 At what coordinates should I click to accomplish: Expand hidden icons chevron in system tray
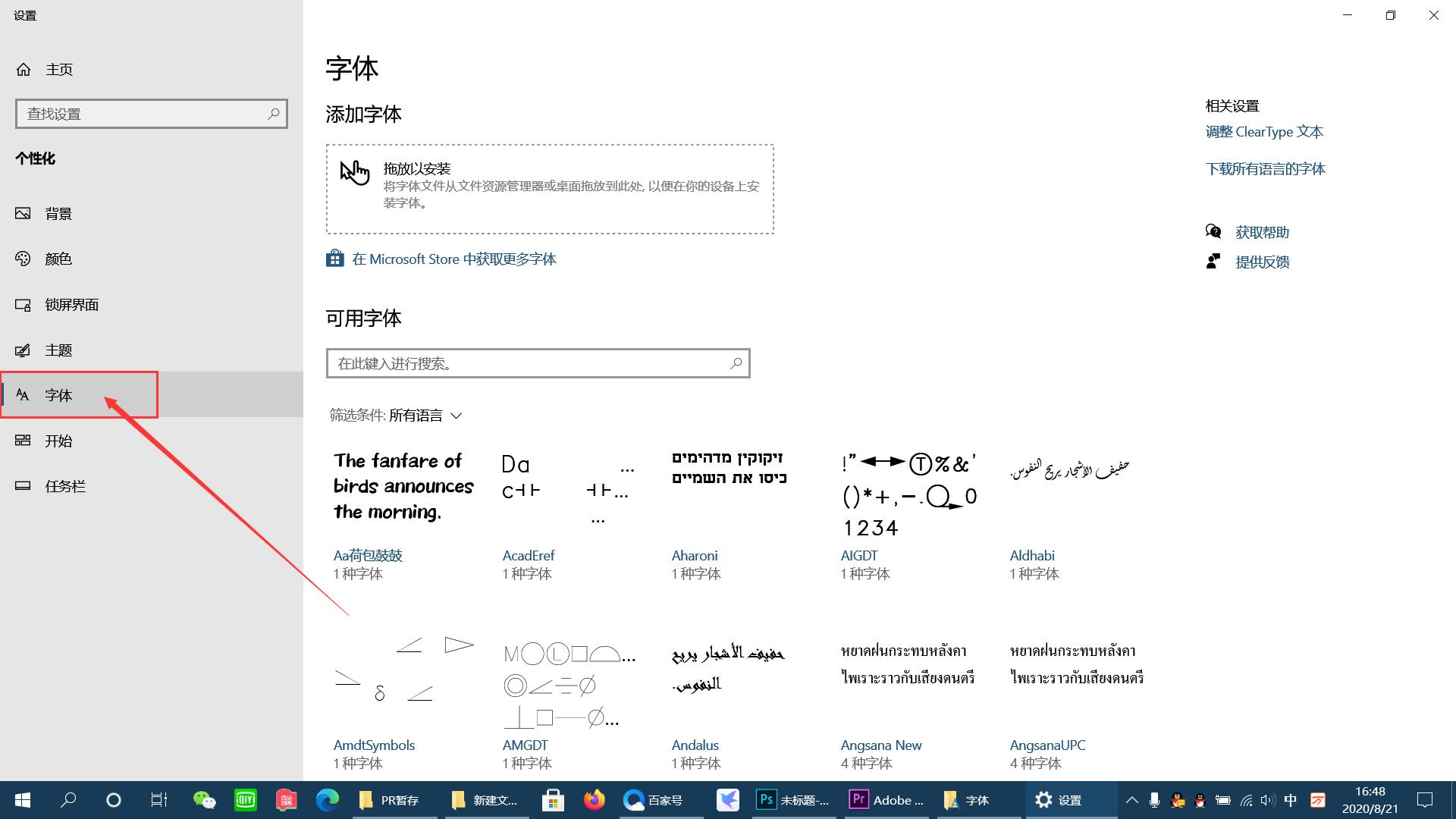[x=1131, y=800]
